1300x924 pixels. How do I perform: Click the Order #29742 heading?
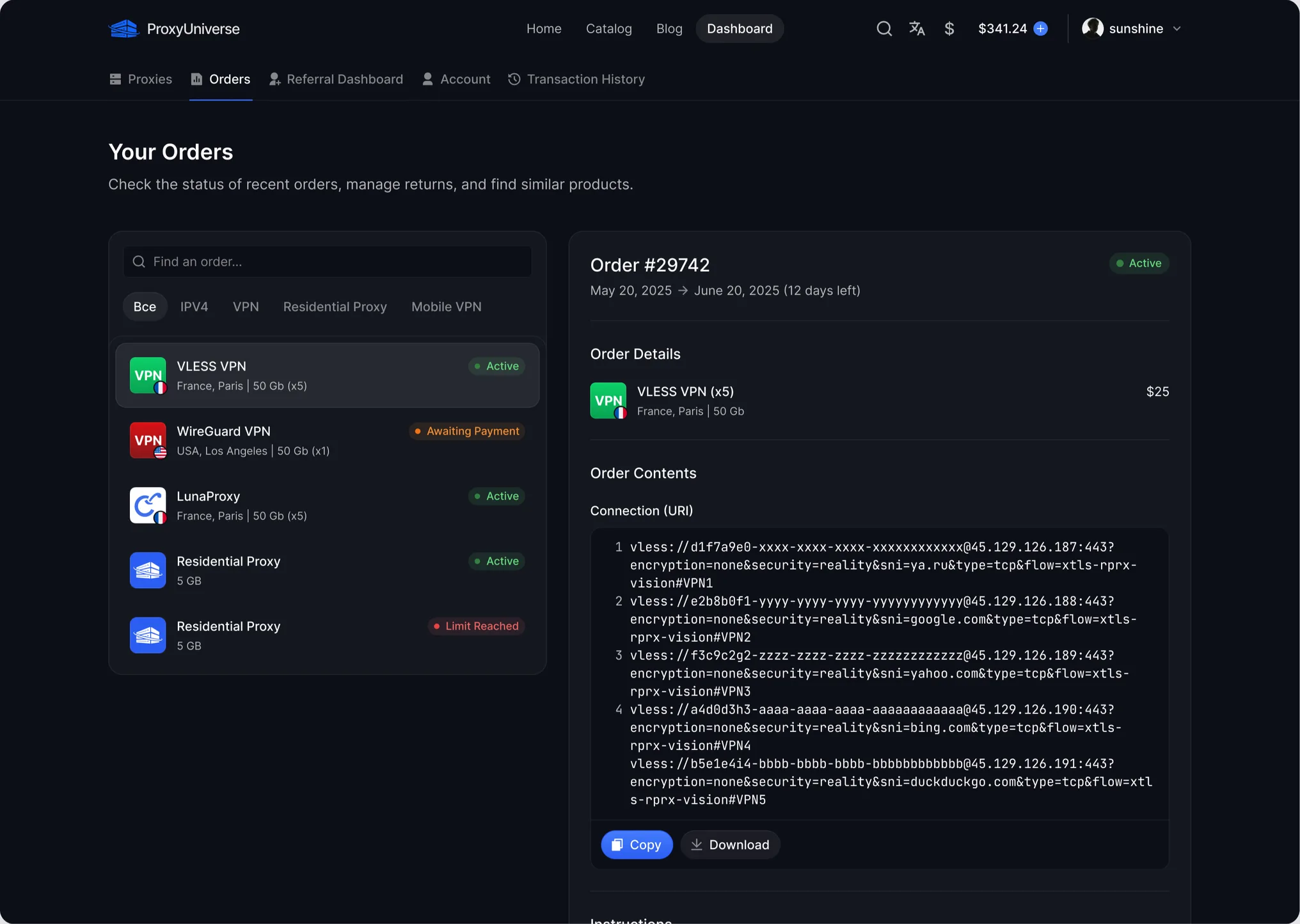650,265
